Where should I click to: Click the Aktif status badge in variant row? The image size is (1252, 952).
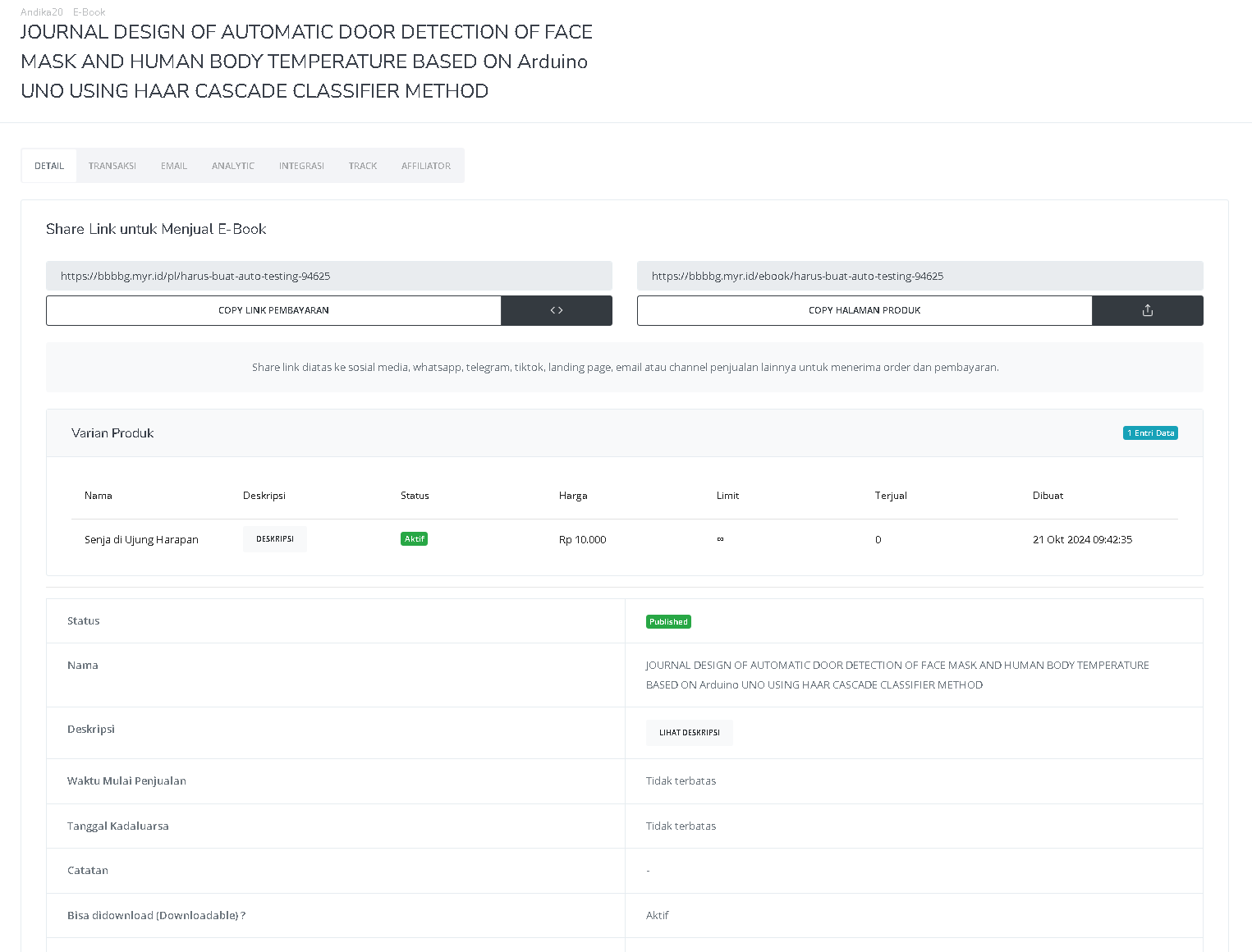coord(414,539)
